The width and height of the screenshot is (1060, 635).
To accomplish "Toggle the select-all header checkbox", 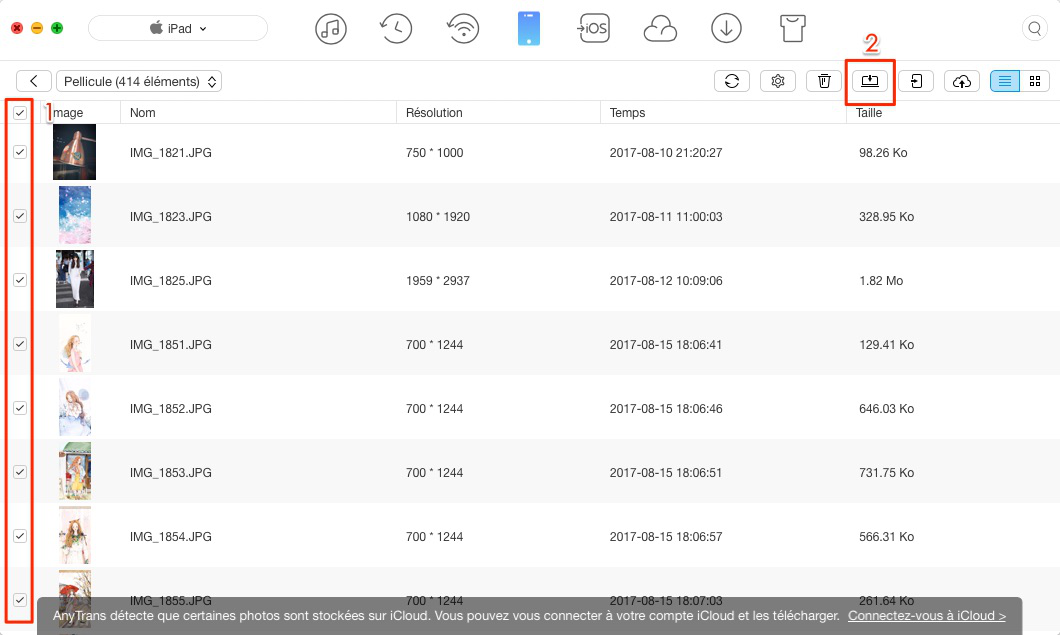I will [20, 112].
